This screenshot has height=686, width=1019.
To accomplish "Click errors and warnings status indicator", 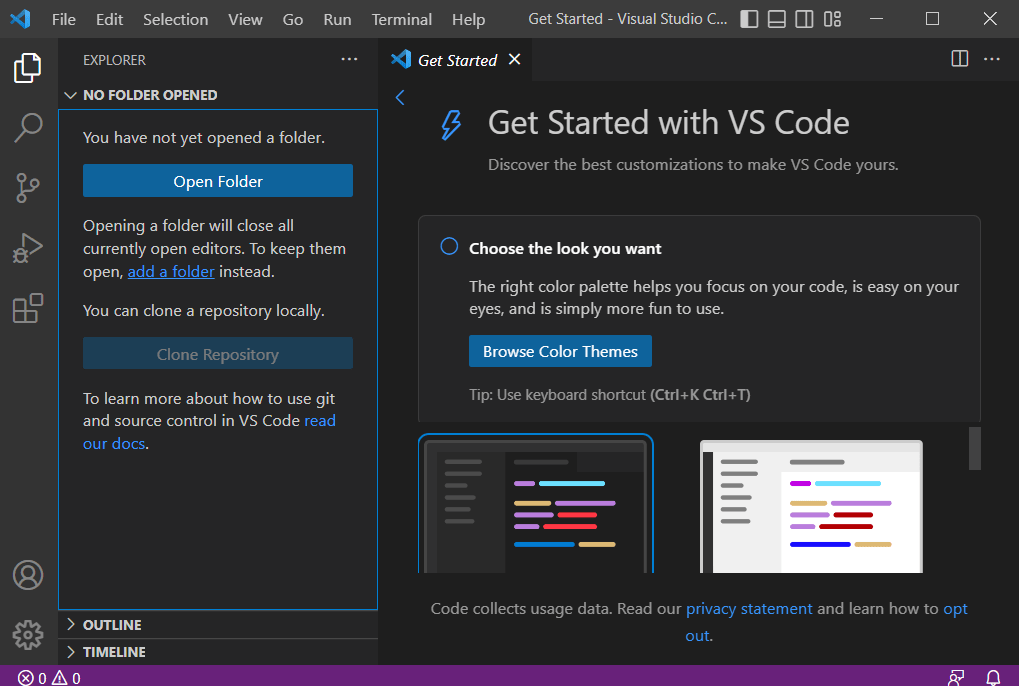I will pyautogui.click(x=49, y=678).
